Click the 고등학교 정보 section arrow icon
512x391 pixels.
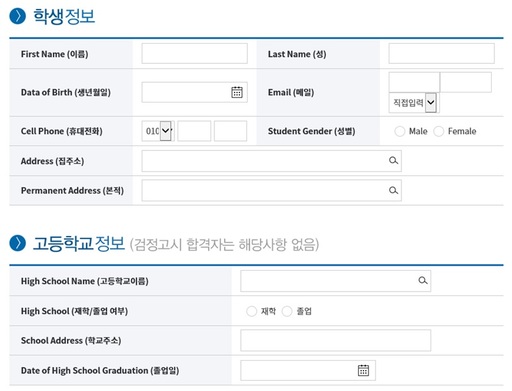point(18,243)
